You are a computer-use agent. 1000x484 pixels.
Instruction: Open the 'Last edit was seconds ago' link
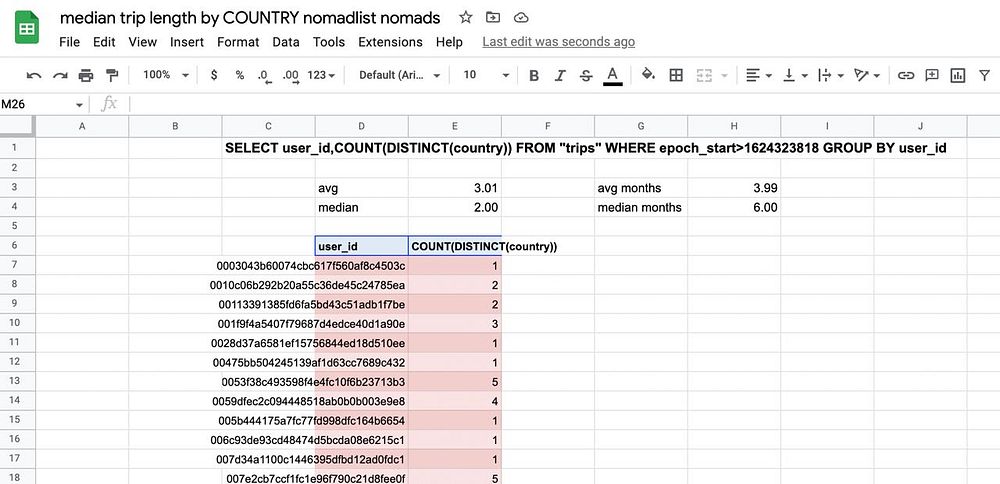[559, 42]
